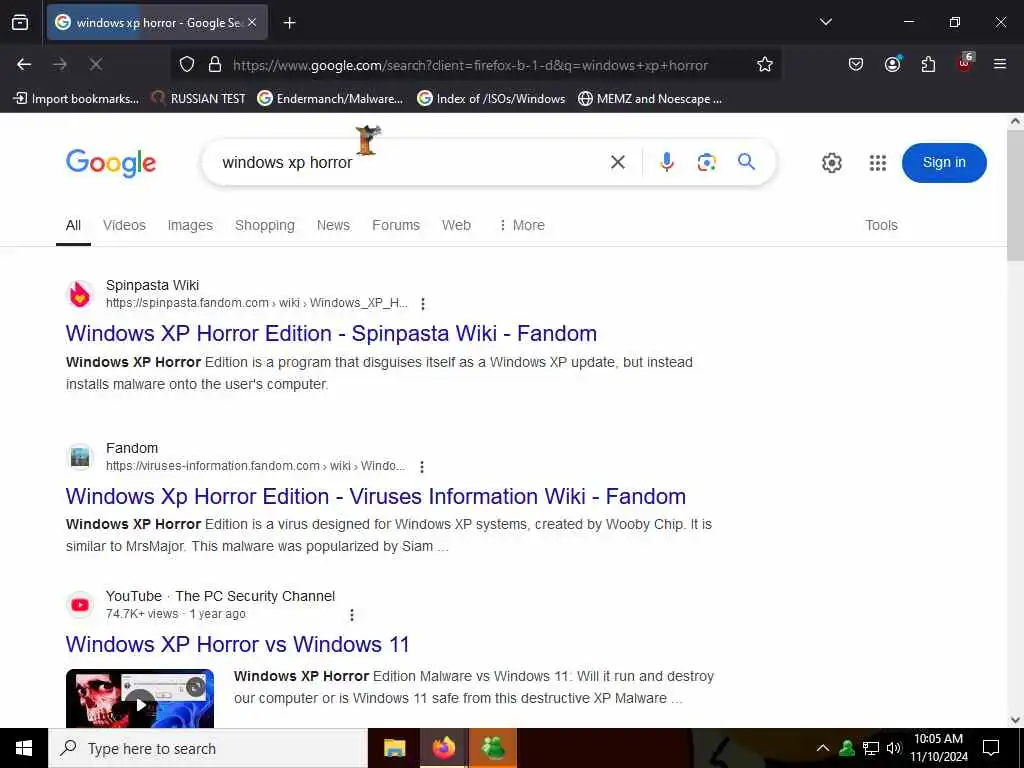The width and height of the screenshot is (1024, 768).
Task: Open the Windows Start menu
Action: pos(24,748)
